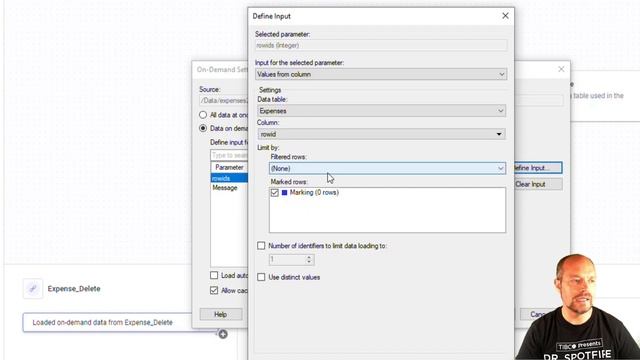Close the Define Input dialog
This screenshot has height=360, width=640.
(x=505, y=16)
